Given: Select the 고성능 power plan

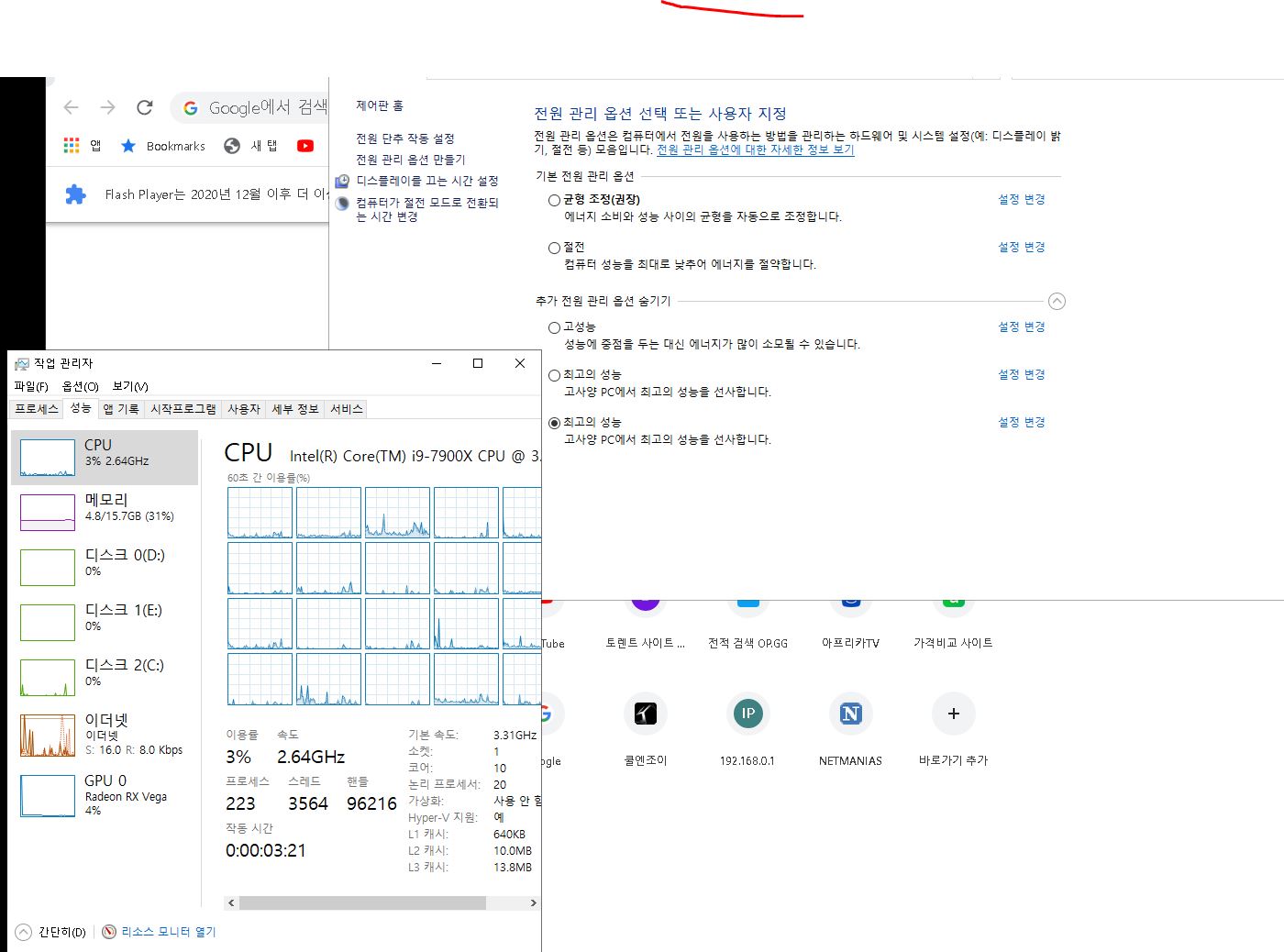Looking at the screenshot, I should point(554,327).
